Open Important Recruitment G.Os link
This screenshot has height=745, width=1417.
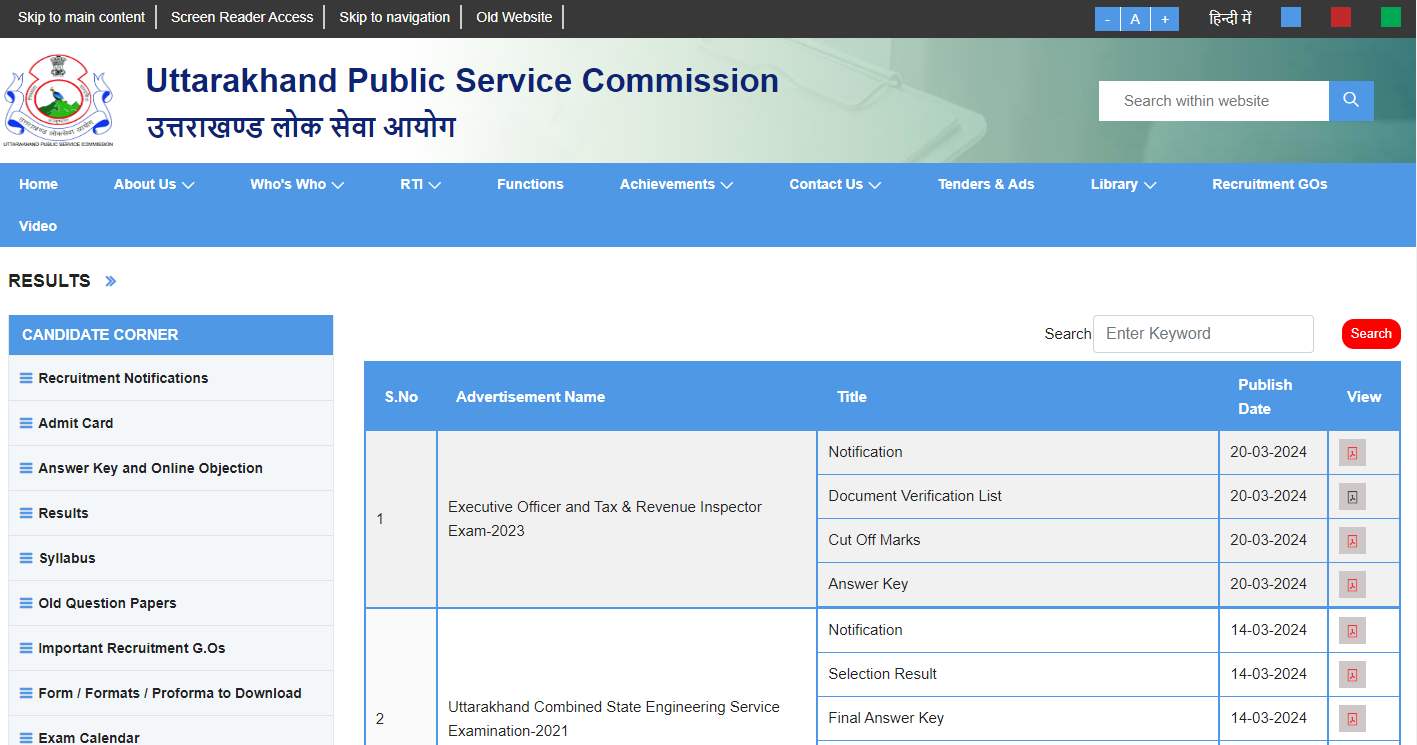pyautogui.click(x=132, y=648)
